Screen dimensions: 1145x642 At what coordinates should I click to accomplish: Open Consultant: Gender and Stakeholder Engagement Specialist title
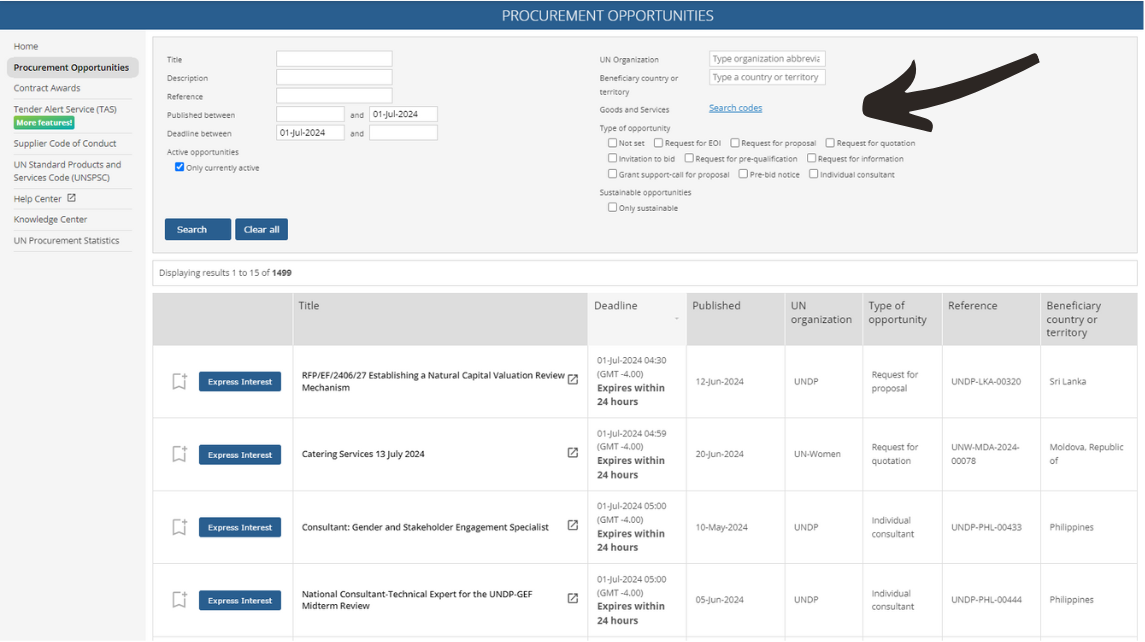(x=425, y=527)
